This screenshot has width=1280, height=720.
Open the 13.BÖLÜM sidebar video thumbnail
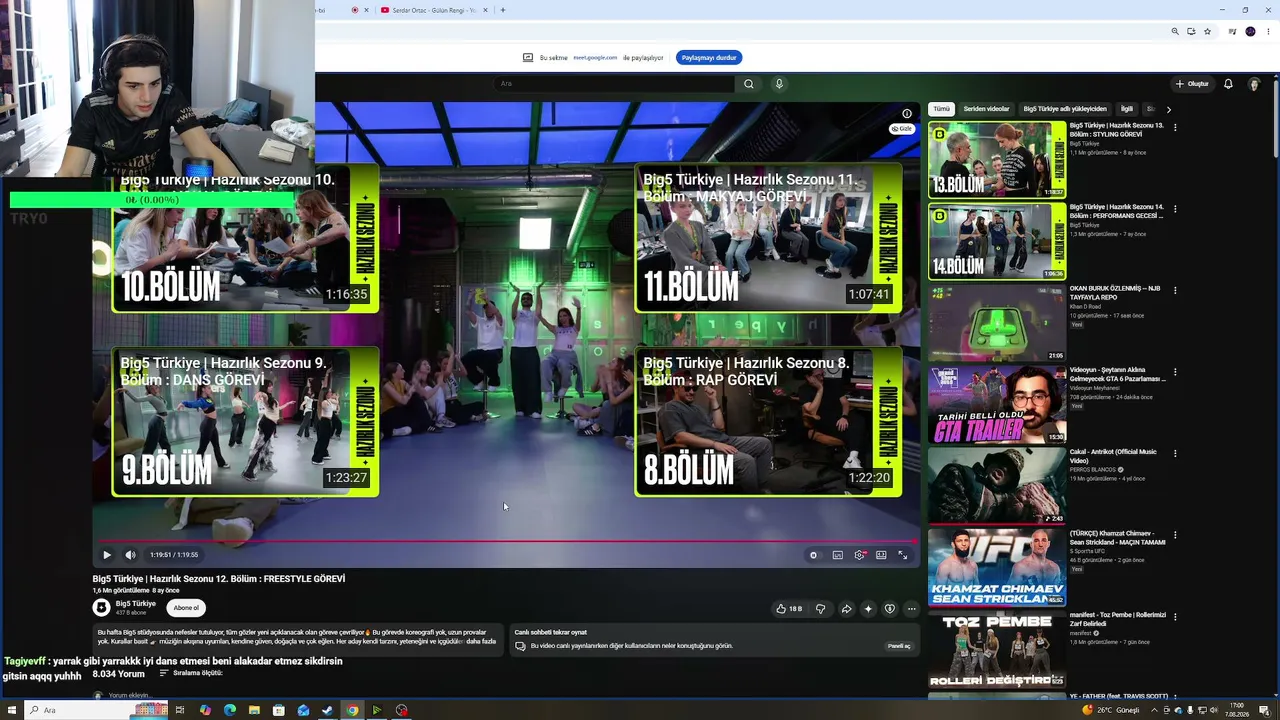[997, 160]
